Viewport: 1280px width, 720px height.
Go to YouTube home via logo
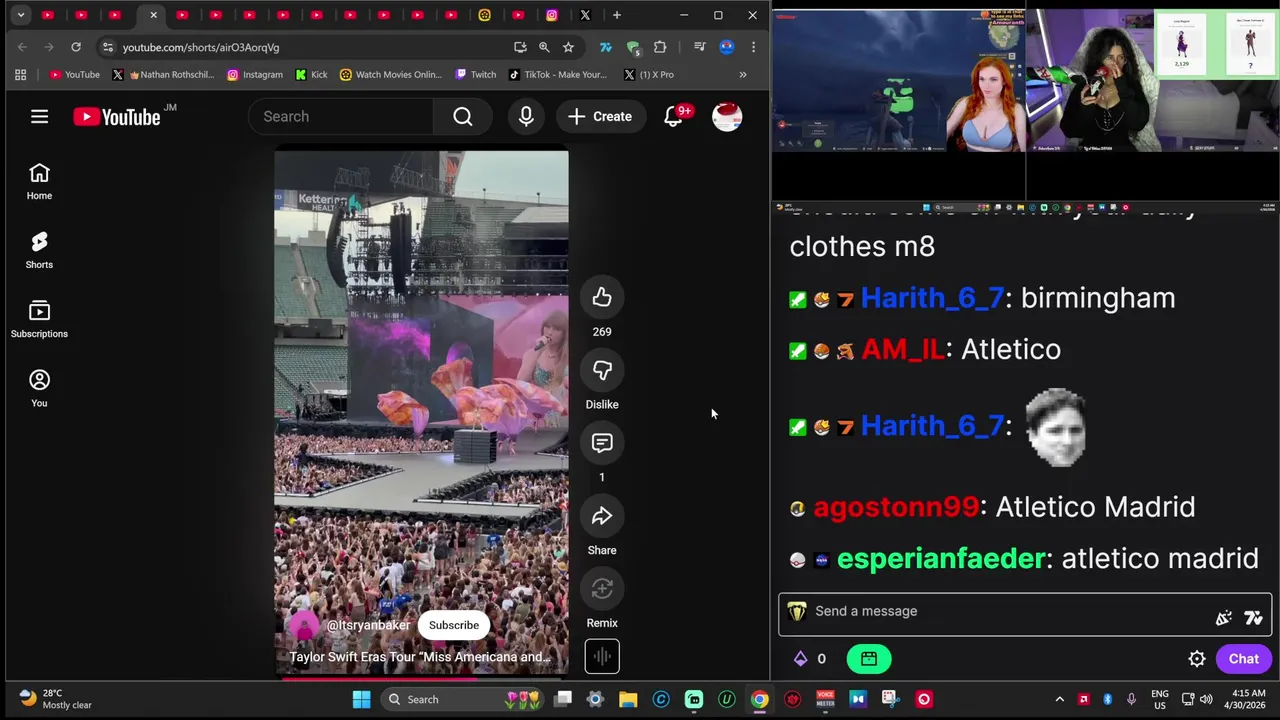coord(117,117)
